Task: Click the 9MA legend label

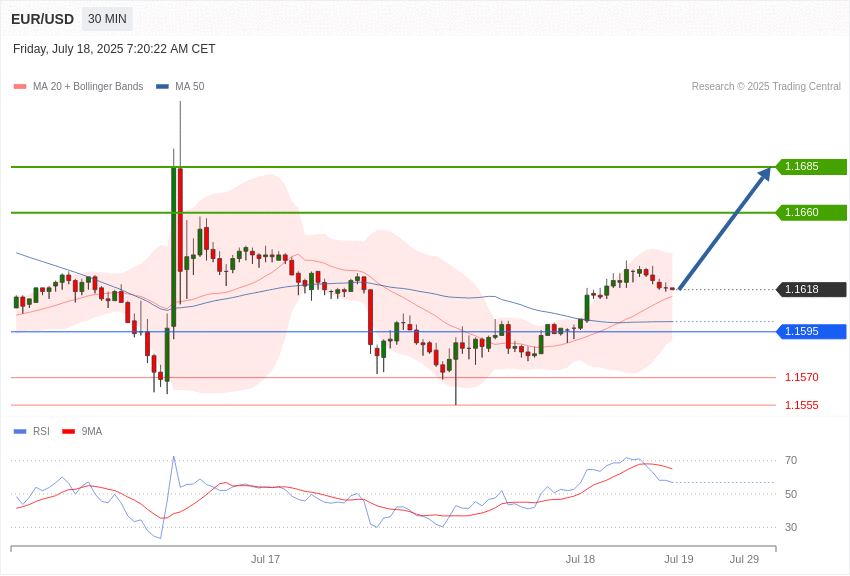Action: tap(92, 431)
